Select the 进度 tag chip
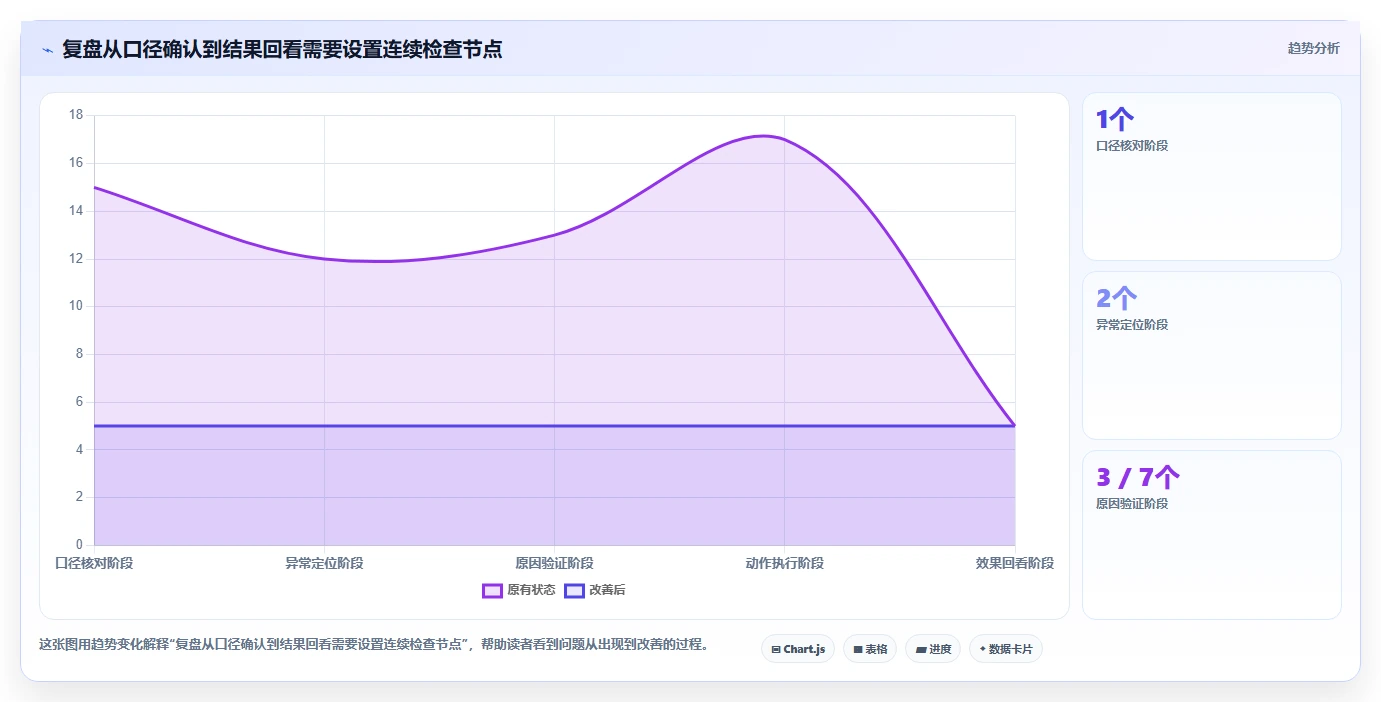1381x702 pixels. click(933, 649)
